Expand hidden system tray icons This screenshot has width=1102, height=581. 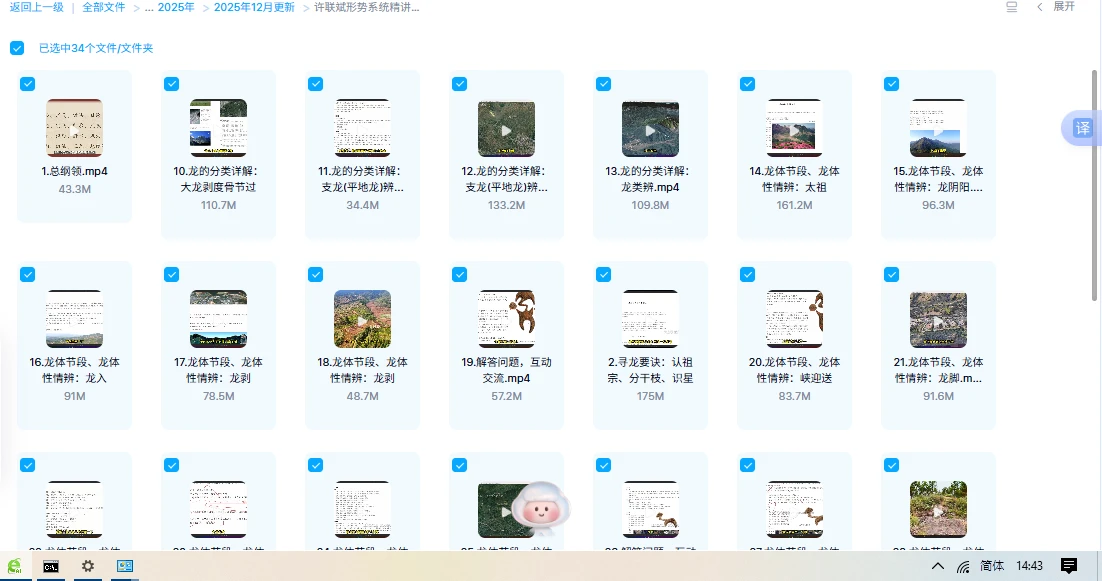[x=937, y=565]
